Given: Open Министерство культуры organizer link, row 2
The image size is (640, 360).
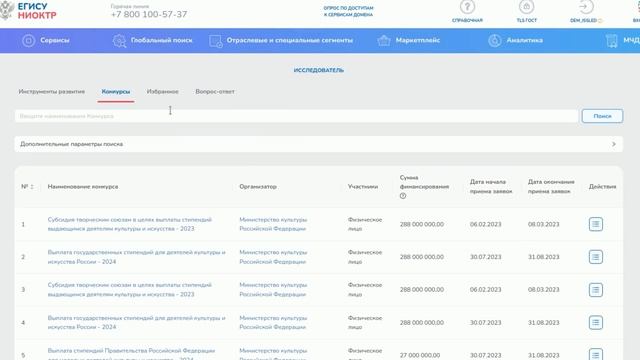Looking at the screenshot, I should click(273, 257).
